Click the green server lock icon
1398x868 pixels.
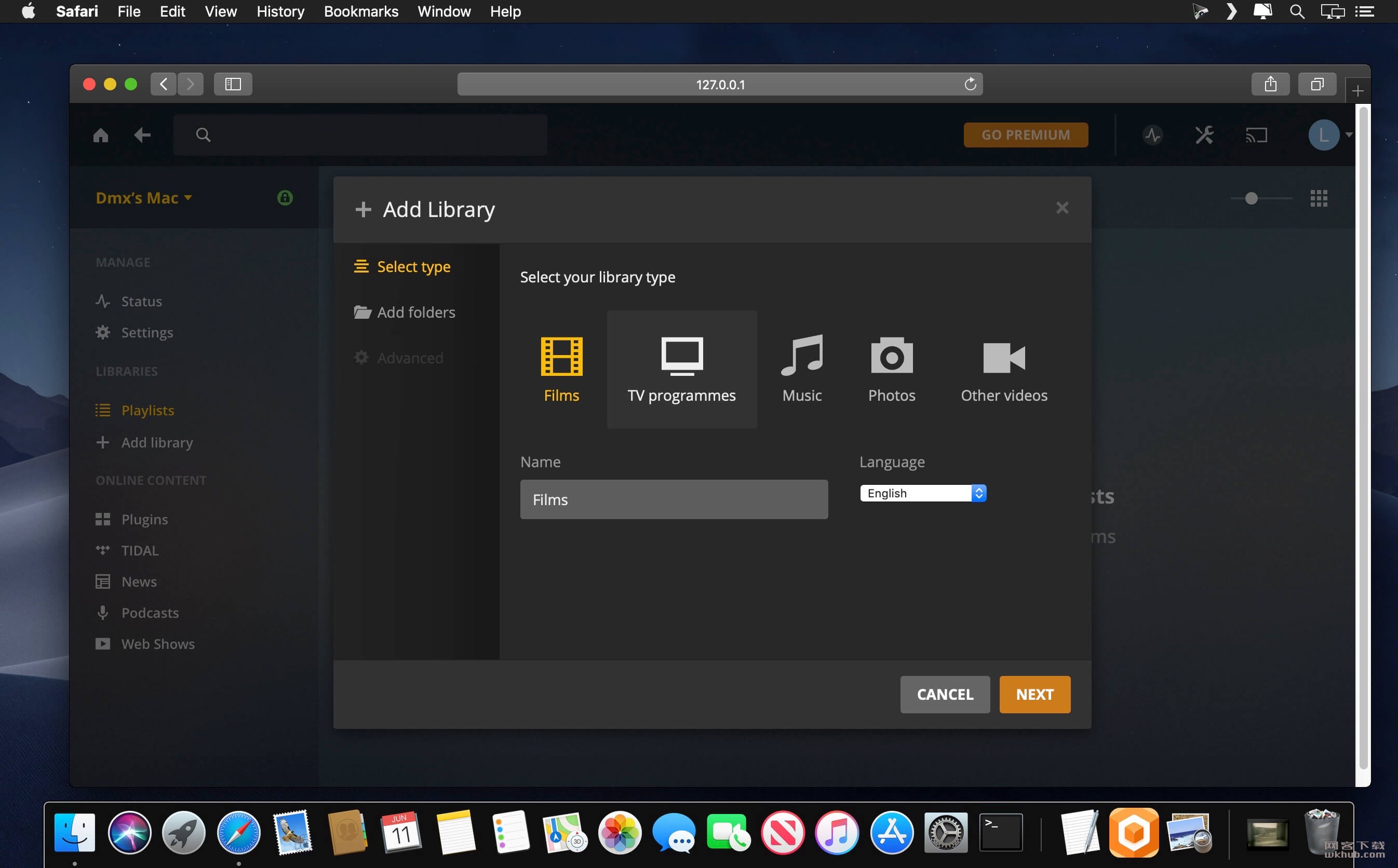pyautogui.click(x=285, y=198)
